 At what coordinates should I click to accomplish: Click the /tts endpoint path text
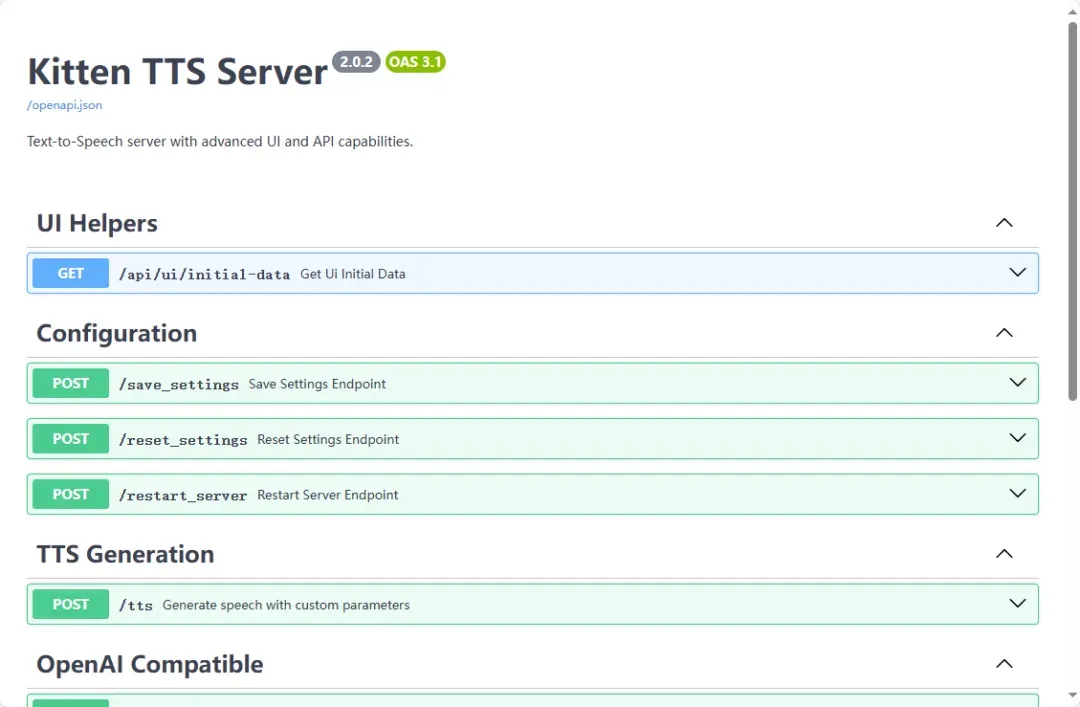(136, 605)
